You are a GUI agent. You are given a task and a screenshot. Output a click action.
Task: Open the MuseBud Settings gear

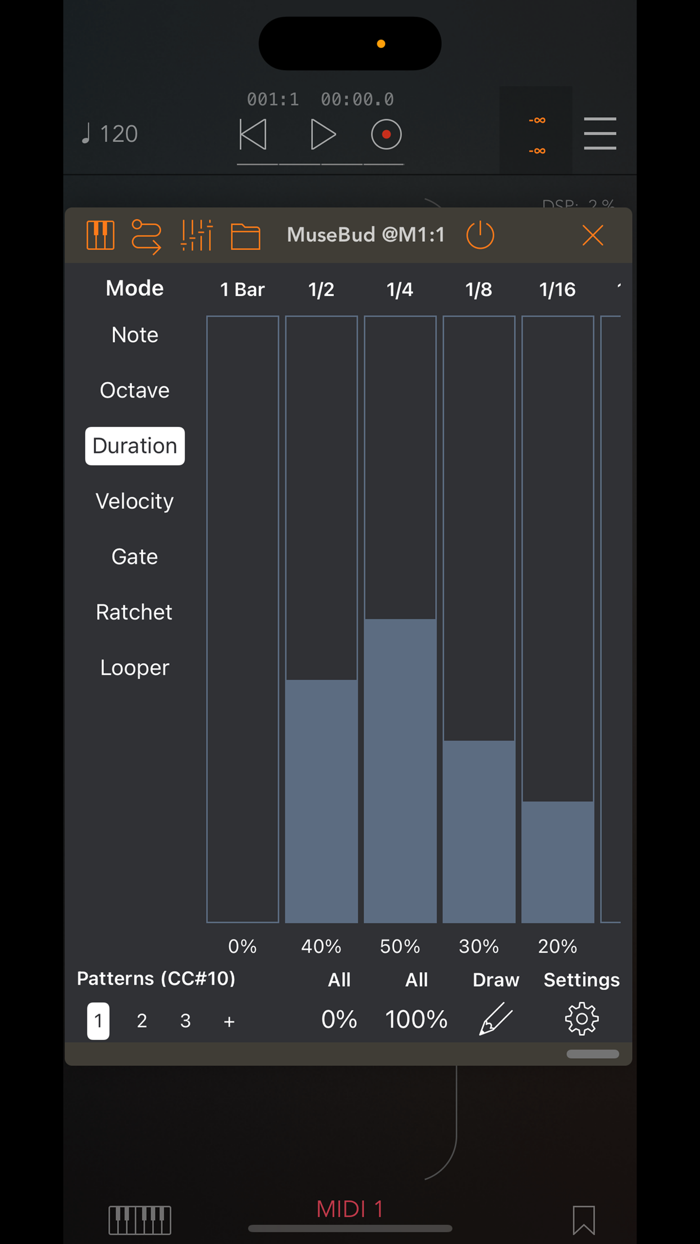point(581,1018)
